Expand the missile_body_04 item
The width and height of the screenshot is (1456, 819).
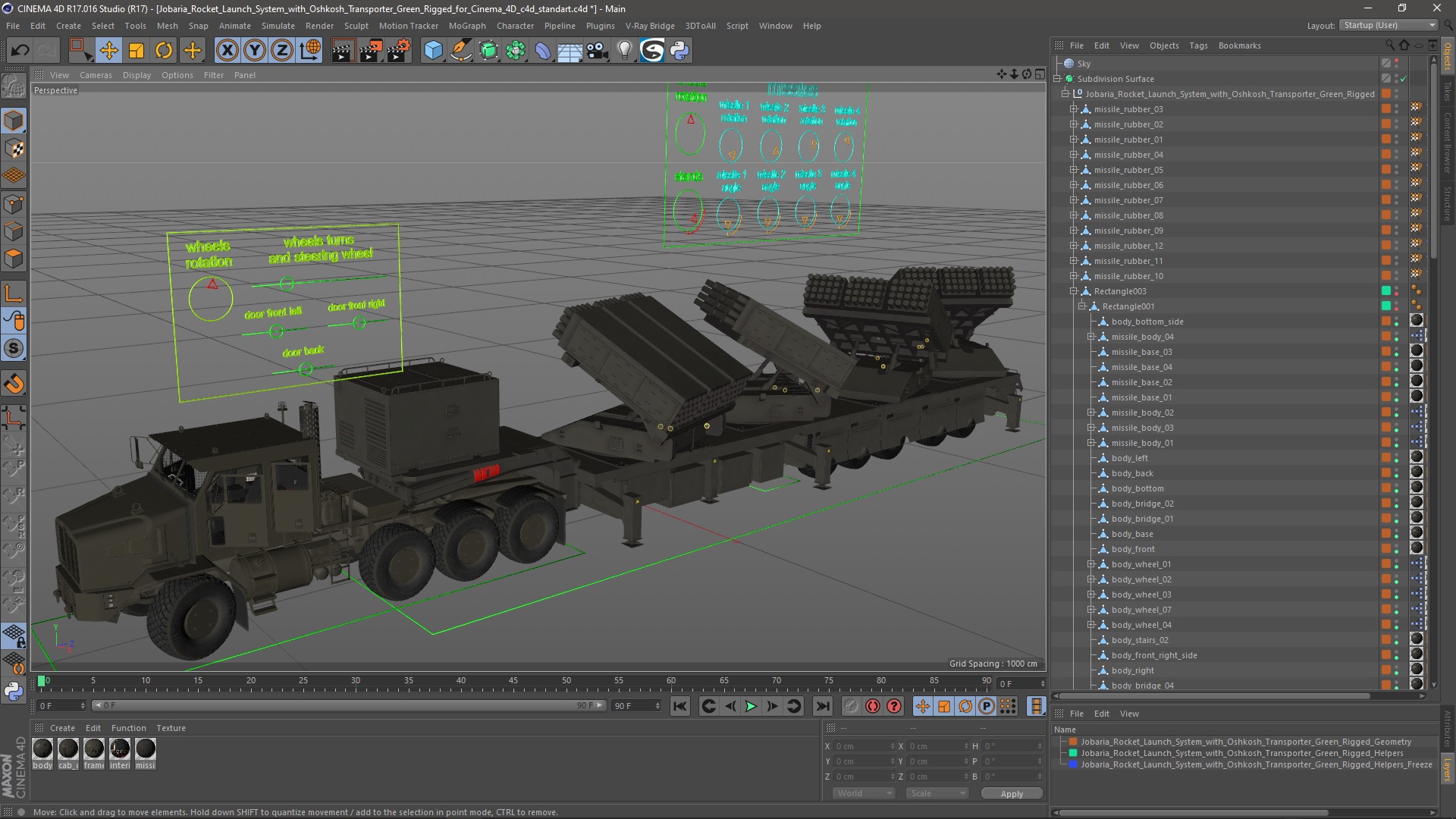pyautogui.click(x=1090, y=337)
